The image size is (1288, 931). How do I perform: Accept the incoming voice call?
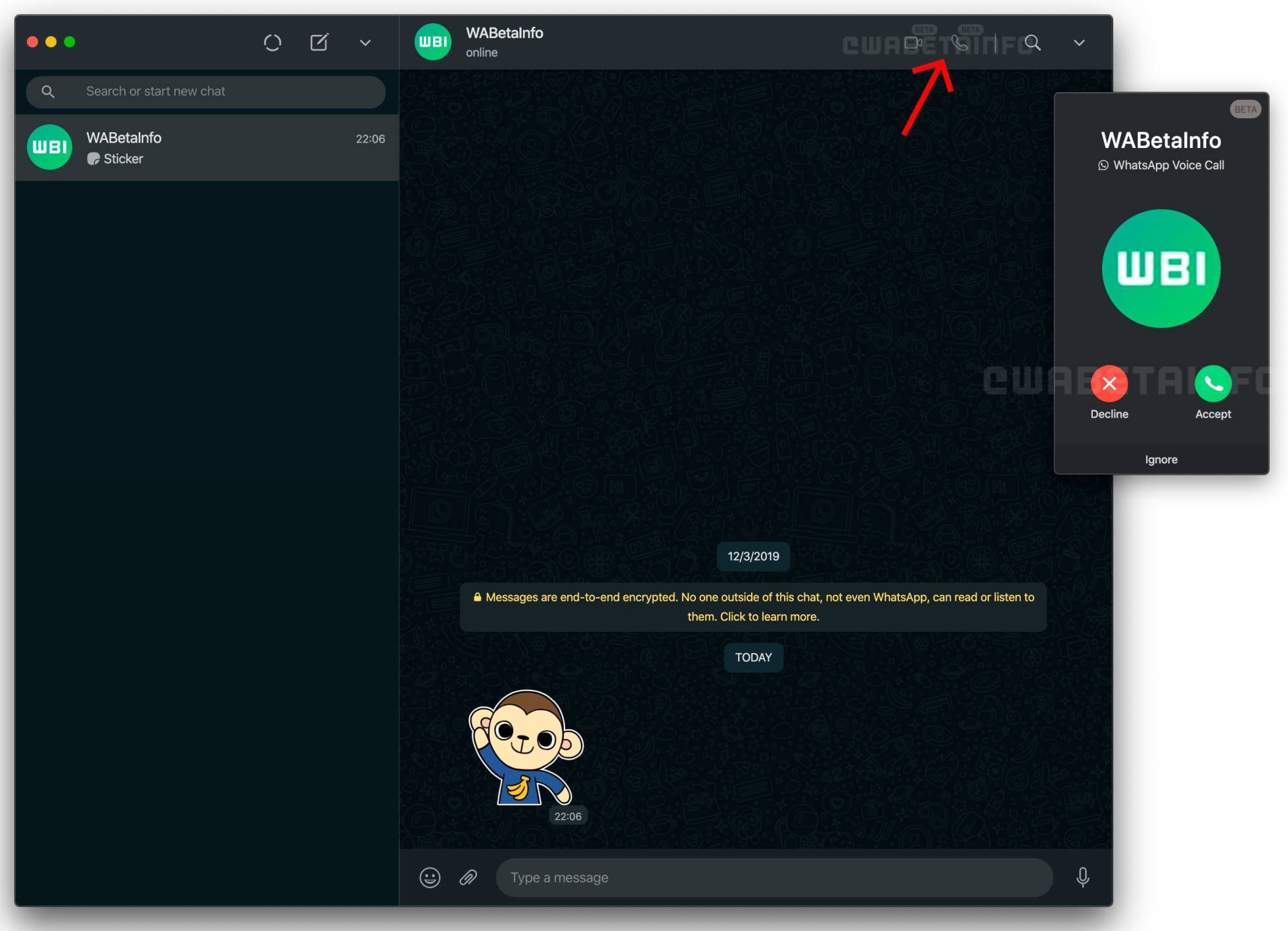1212,384
